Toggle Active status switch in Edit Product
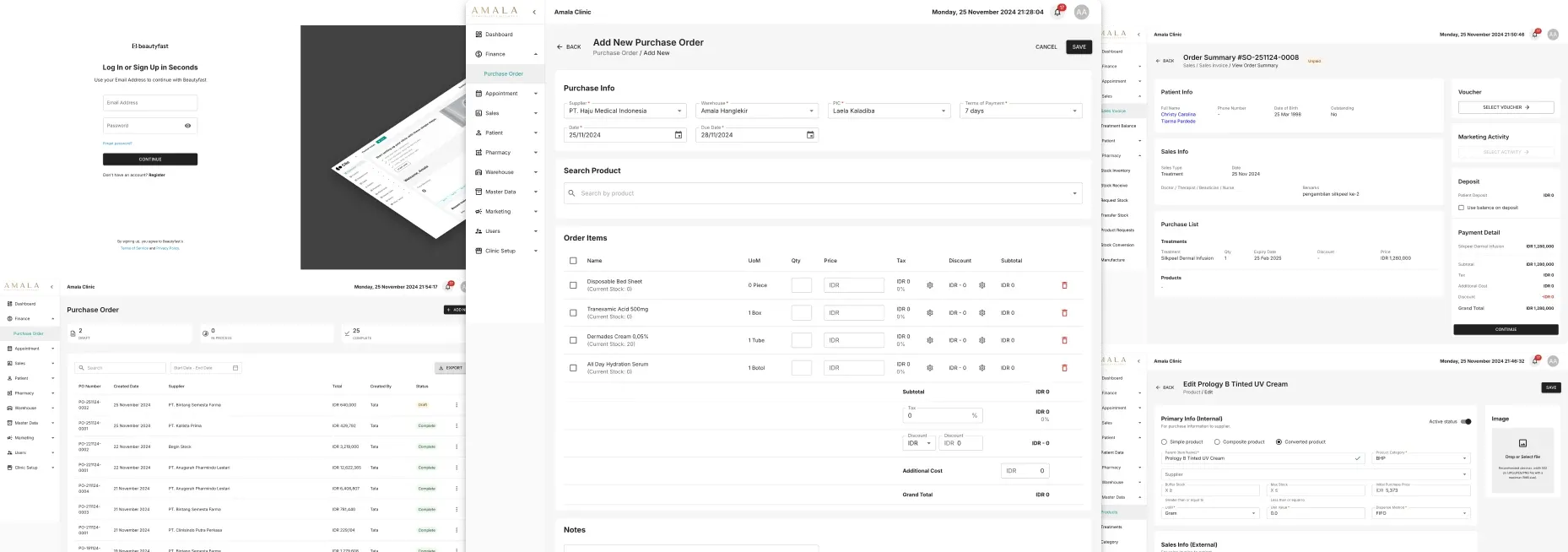The width and height of the screenshot is (1568, 552). [x=1467, y=421]
